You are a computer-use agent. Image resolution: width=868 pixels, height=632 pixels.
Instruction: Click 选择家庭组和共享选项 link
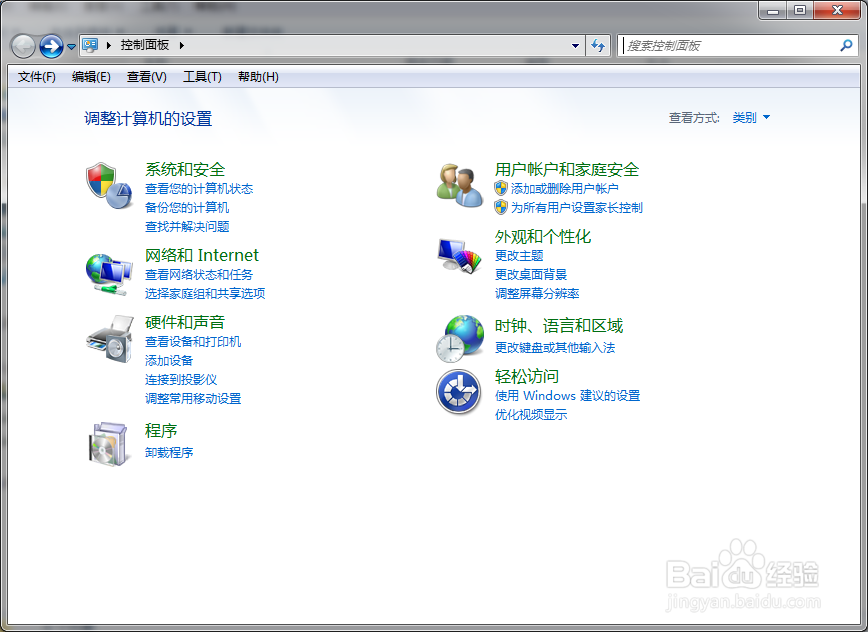[205, 293]
